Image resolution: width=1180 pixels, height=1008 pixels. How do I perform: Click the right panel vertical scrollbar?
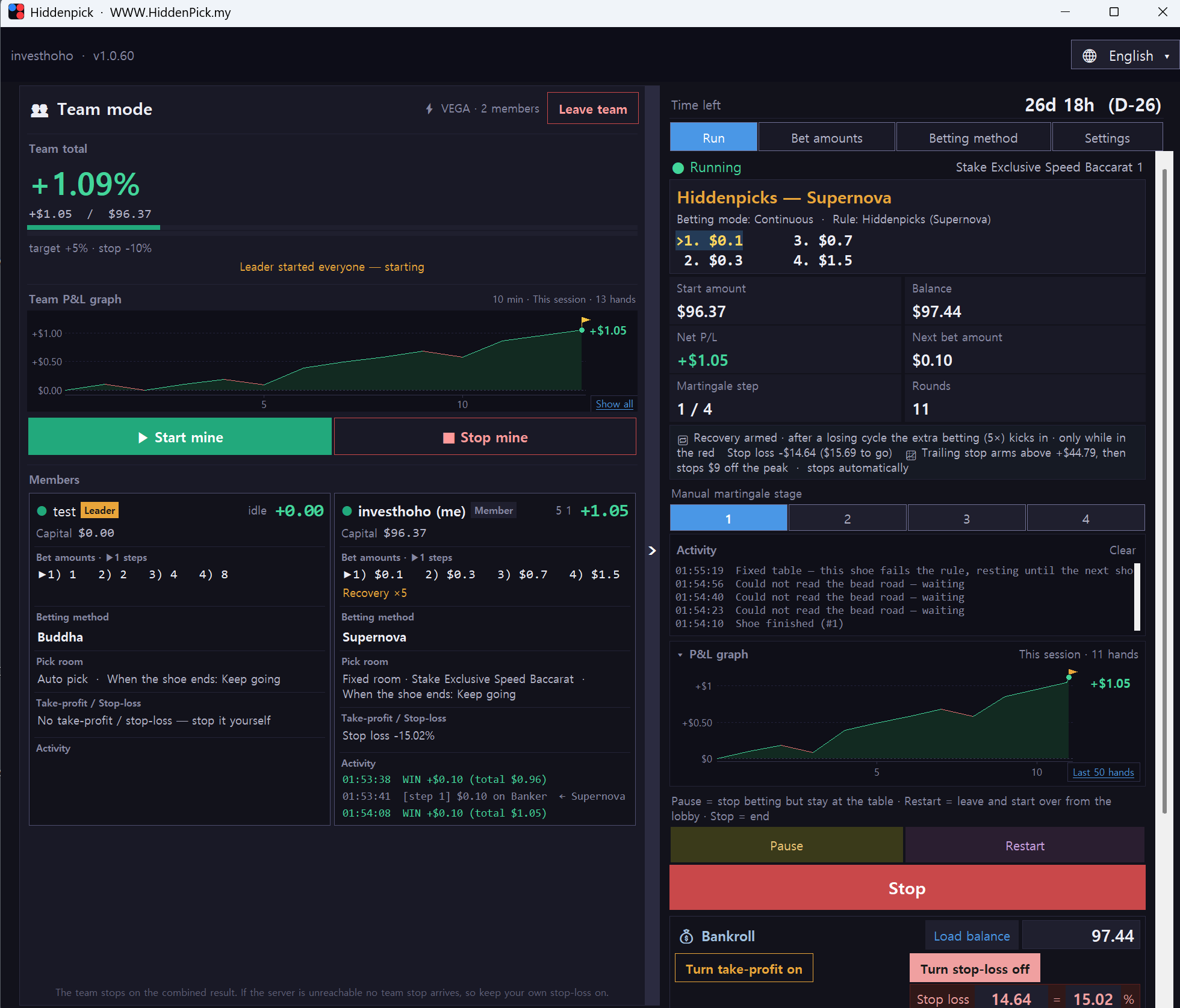1164,490
